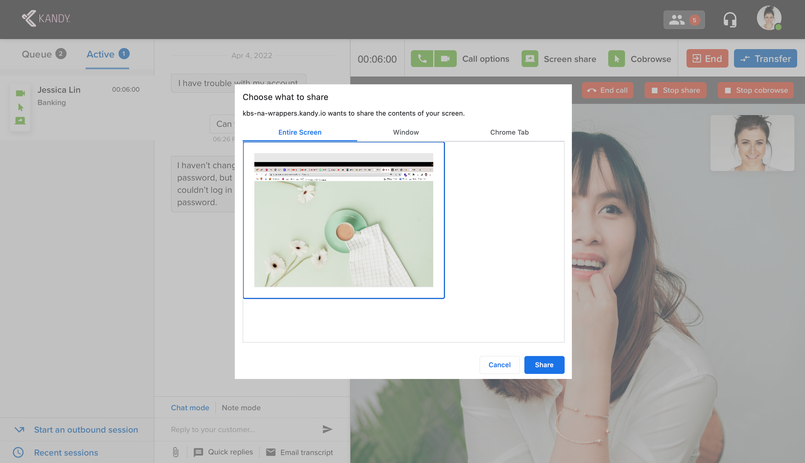Click the green phone call button
The image size is (805, 463).
point(422,59)
